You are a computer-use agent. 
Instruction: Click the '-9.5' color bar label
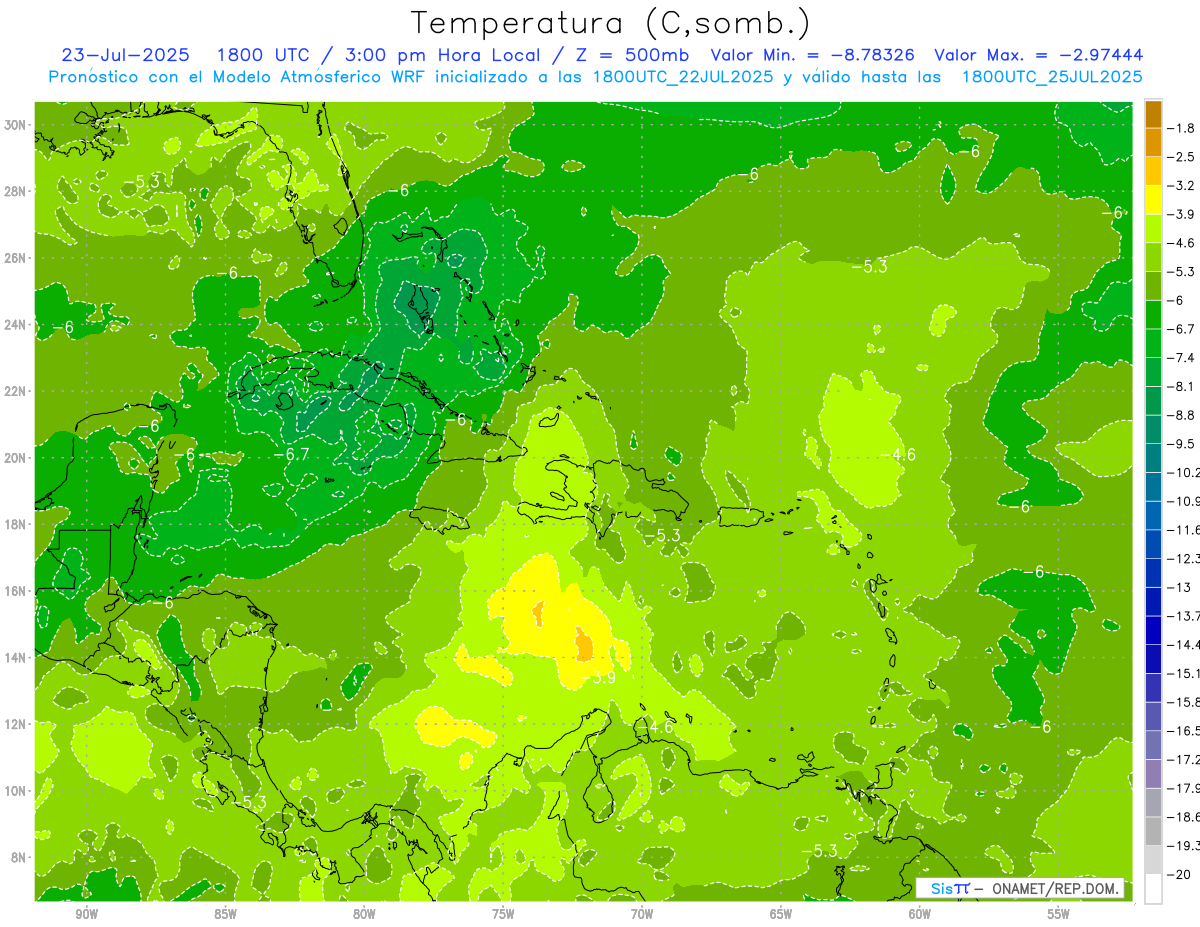pos(1183,444)
